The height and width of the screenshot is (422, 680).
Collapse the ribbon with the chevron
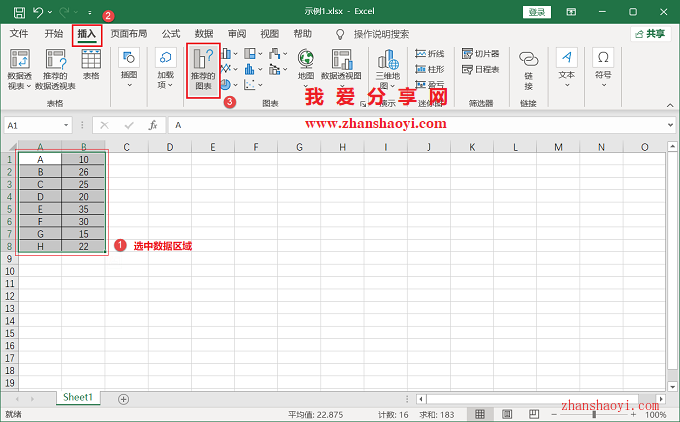pyautogui.click(x=670, y=105)
